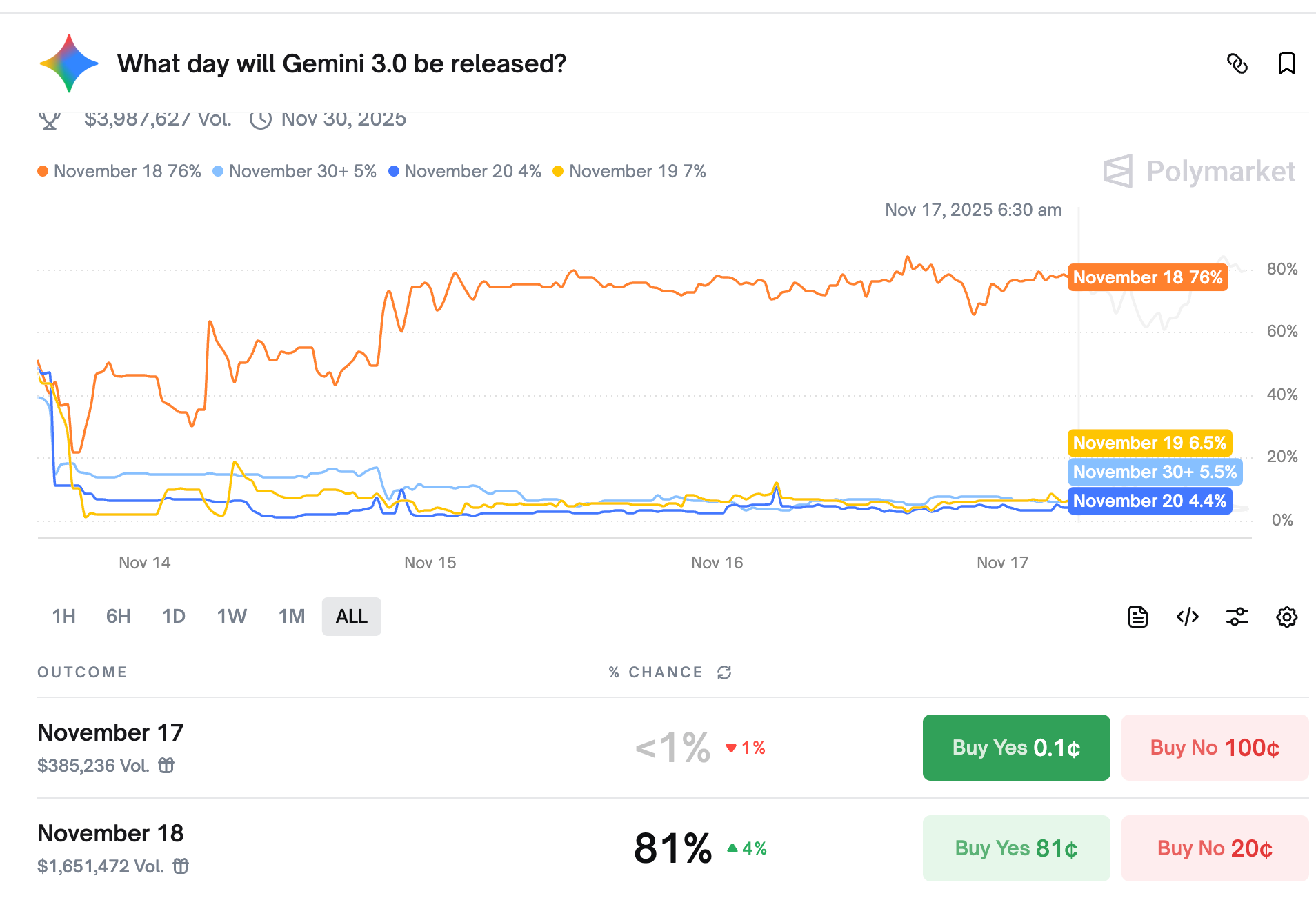Select the 1H time range
The width and height of the screenshot is (1316, 898).
(64, 616)
